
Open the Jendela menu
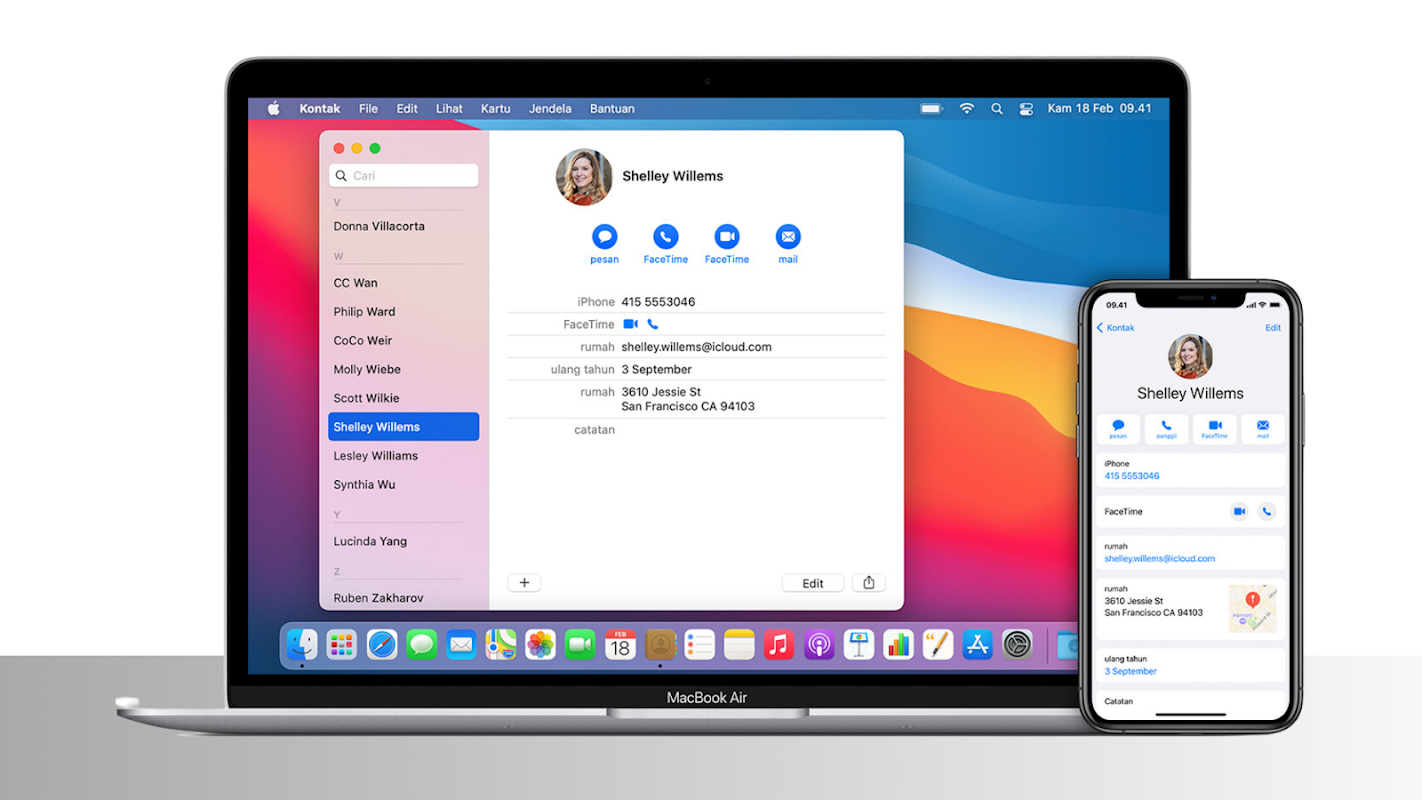[x=550, y=108]
